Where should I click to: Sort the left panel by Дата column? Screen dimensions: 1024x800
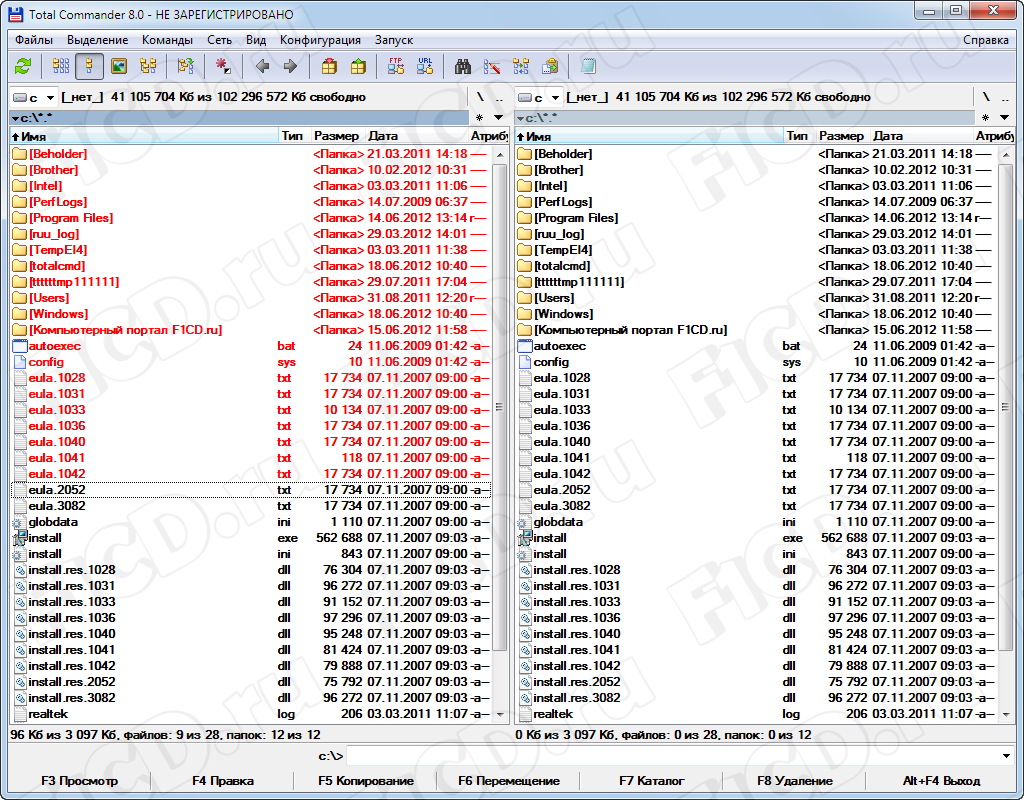click(x=416, y=136)
